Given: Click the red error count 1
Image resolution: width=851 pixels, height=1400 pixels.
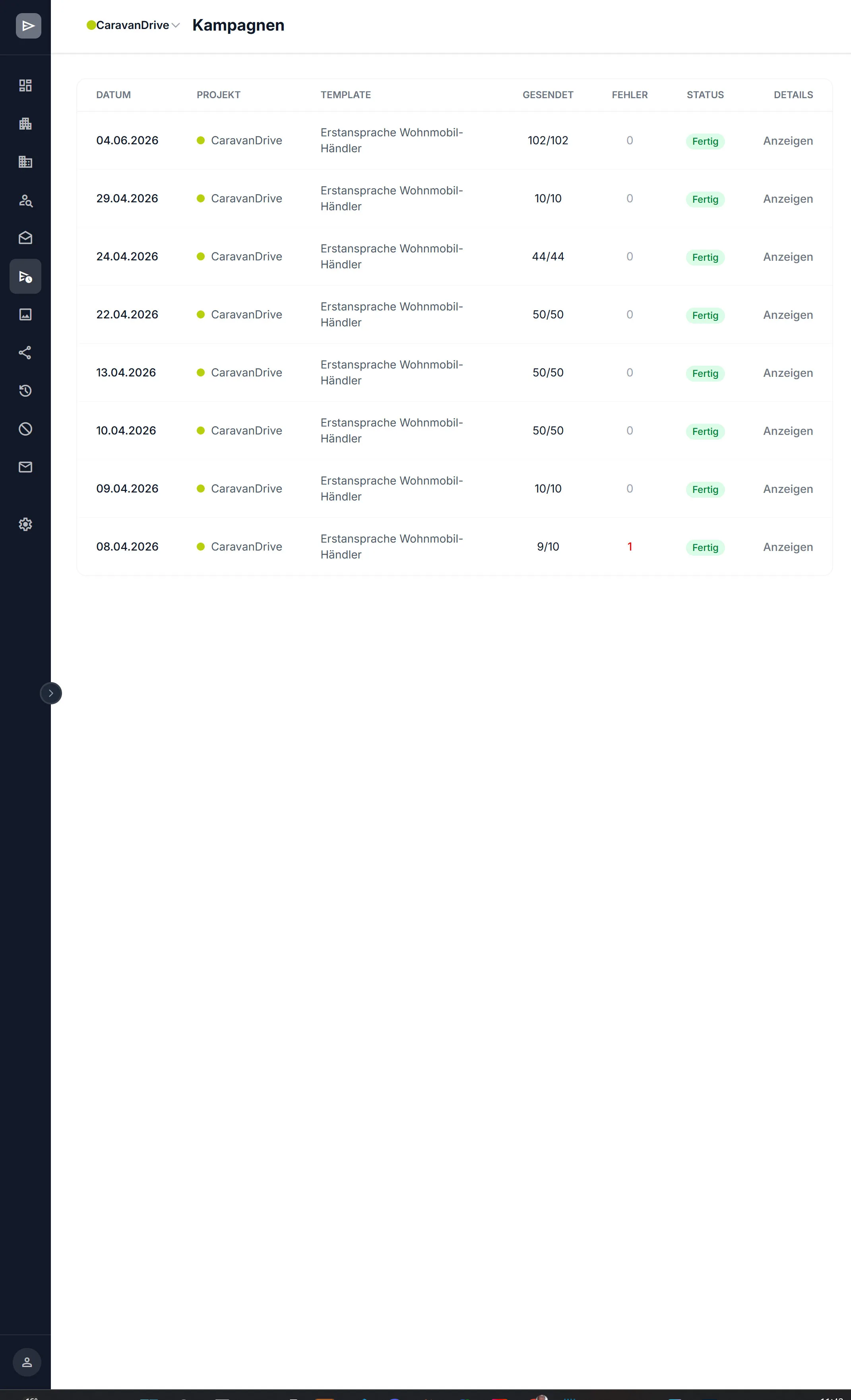Looking at the screenshot, I should tap(630, 547).
